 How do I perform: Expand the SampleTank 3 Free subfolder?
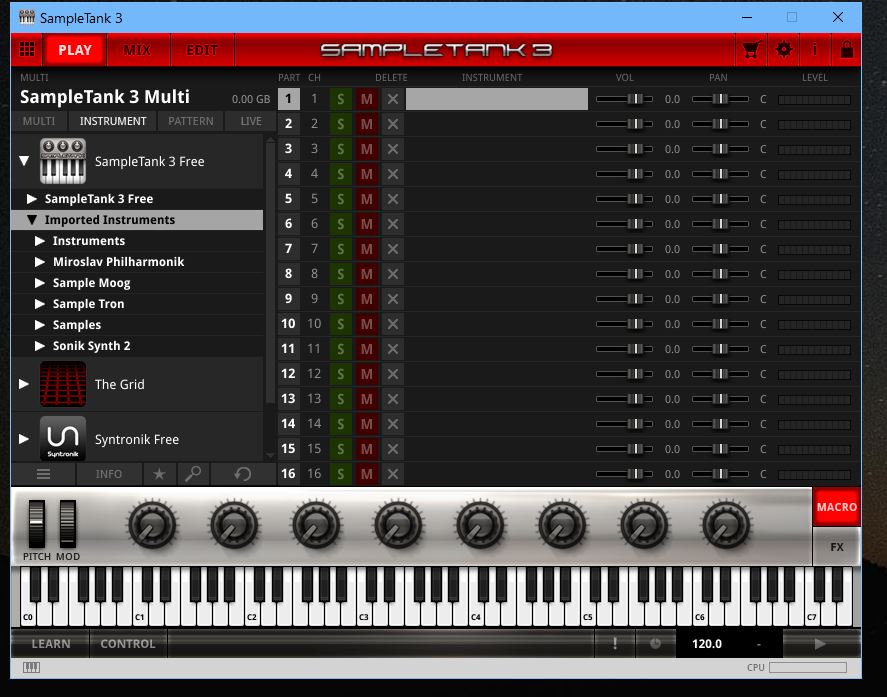click(x=32, y=199)
